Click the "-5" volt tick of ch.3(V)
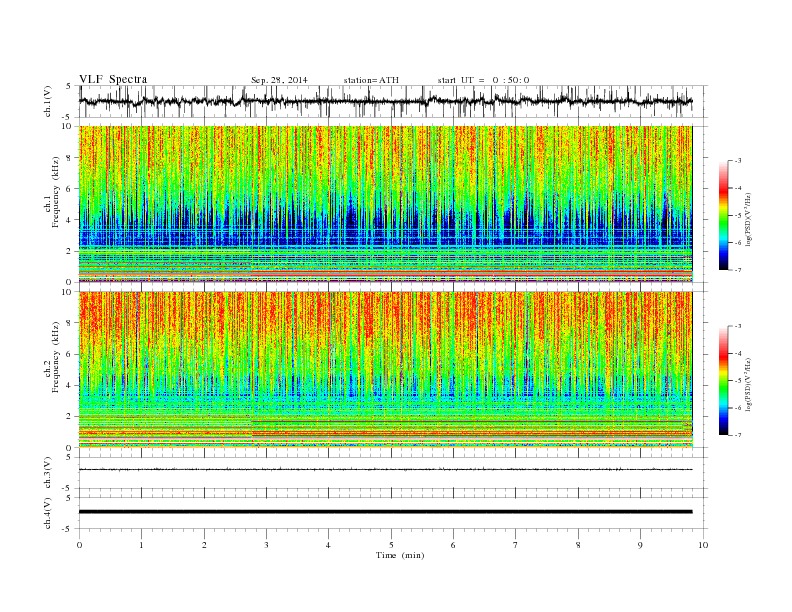Screen dimensions: 792x612 tap(67, 489)
